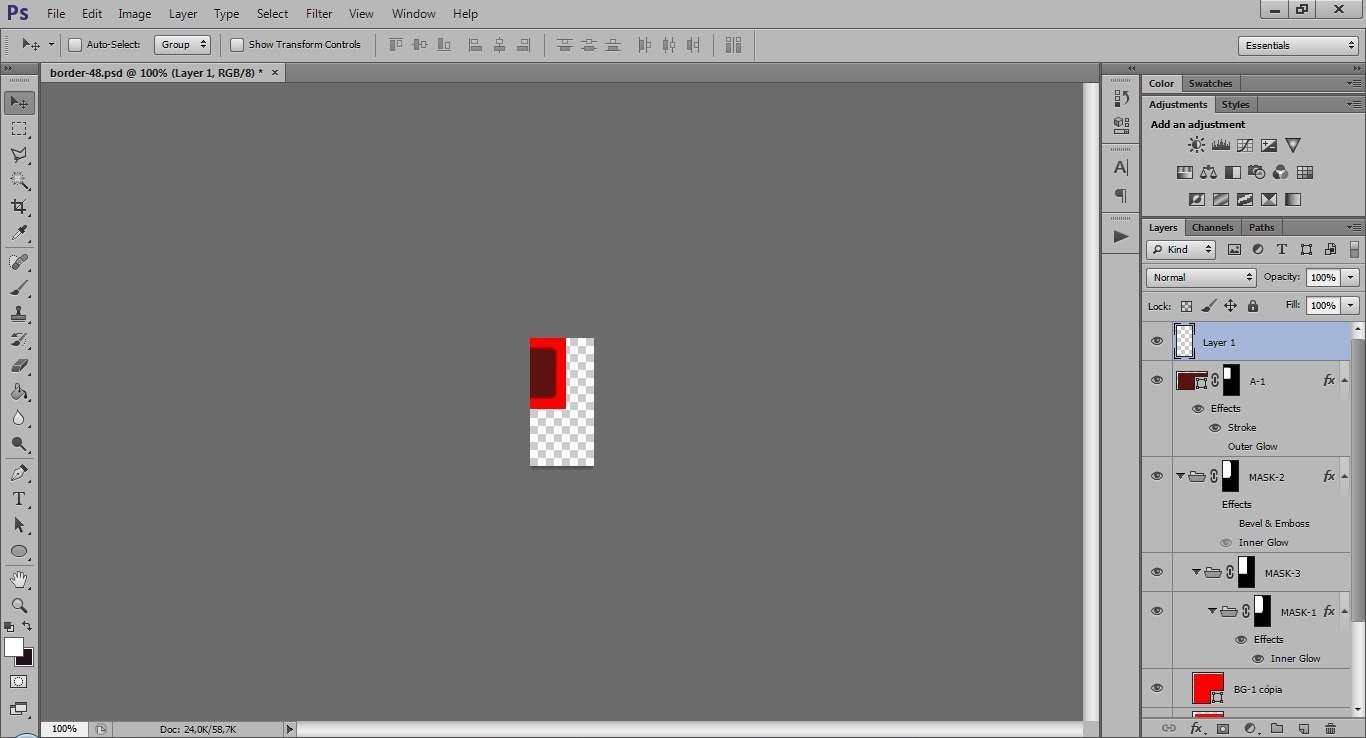Image resolution: width=1366 pixels, height=738 pixels.
Task: Collapse the MASK-3 group triangle
Action: 1196,573
